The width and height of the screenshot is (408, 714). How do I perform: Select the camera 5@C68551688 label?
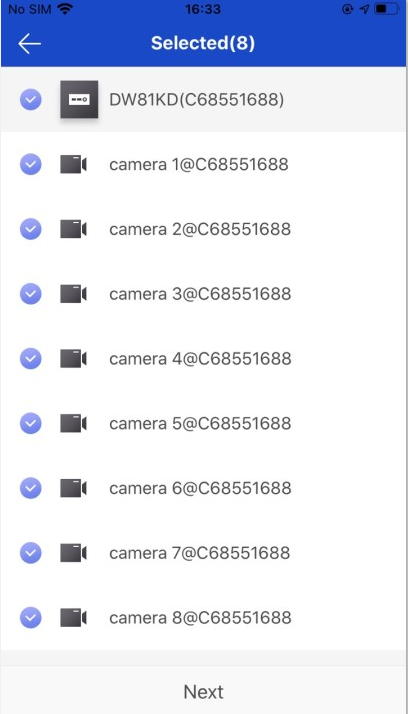click(x=200, y=423)
